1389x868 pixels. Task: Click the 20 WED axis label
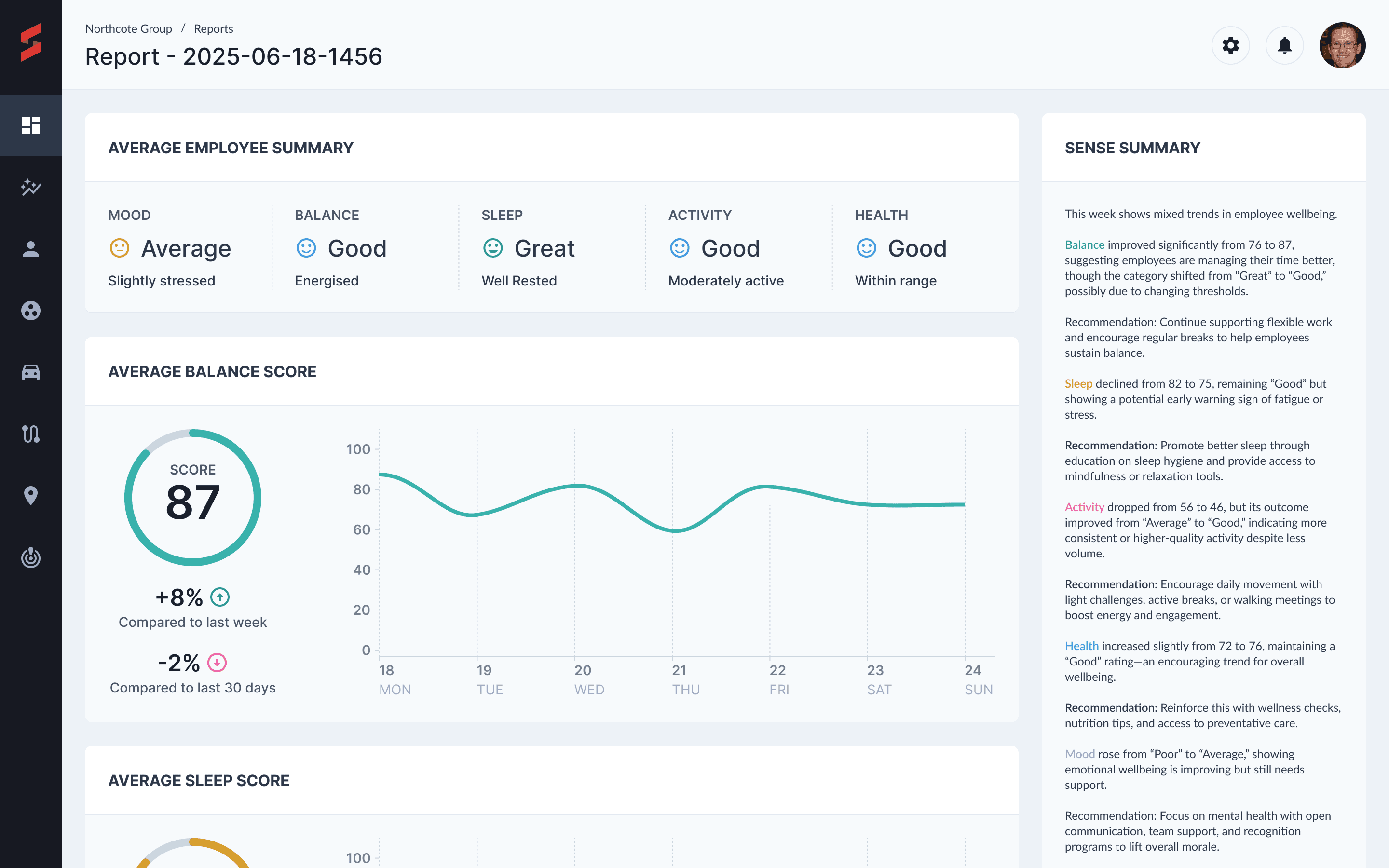(589, 680)
